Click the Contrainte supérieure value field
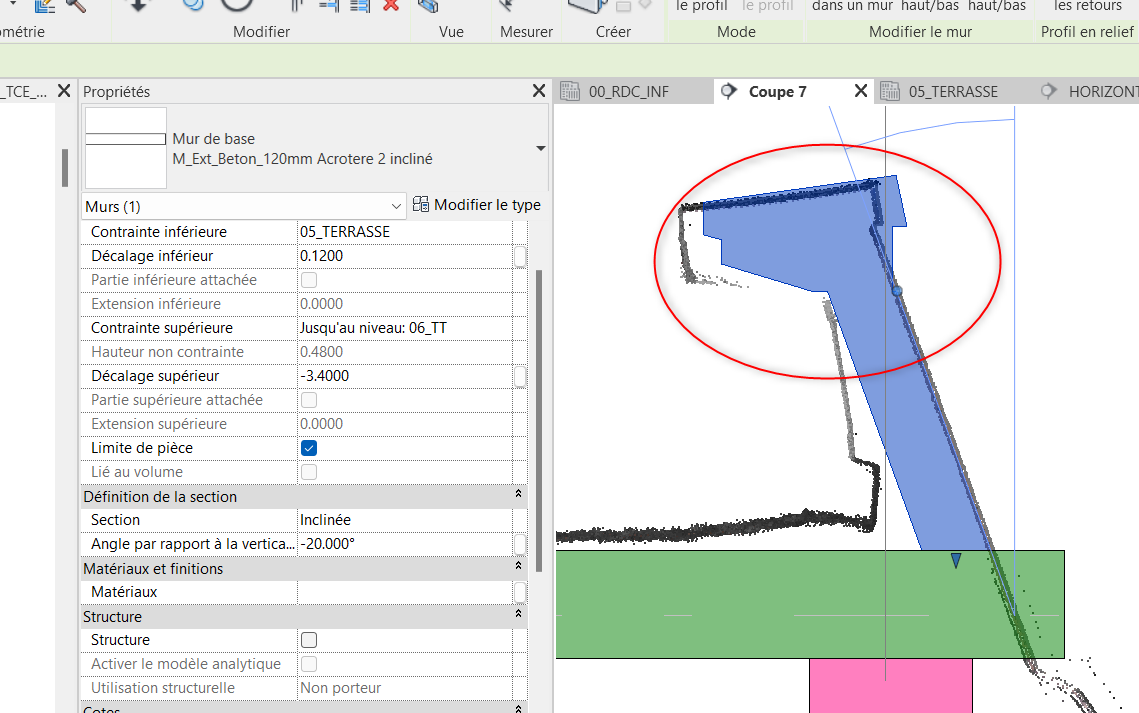1139x713 pixels. tap(404, 328)
